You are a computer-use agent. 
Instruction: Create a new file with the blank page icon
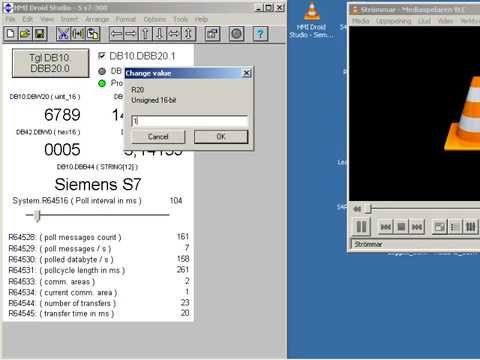[11, 34]
